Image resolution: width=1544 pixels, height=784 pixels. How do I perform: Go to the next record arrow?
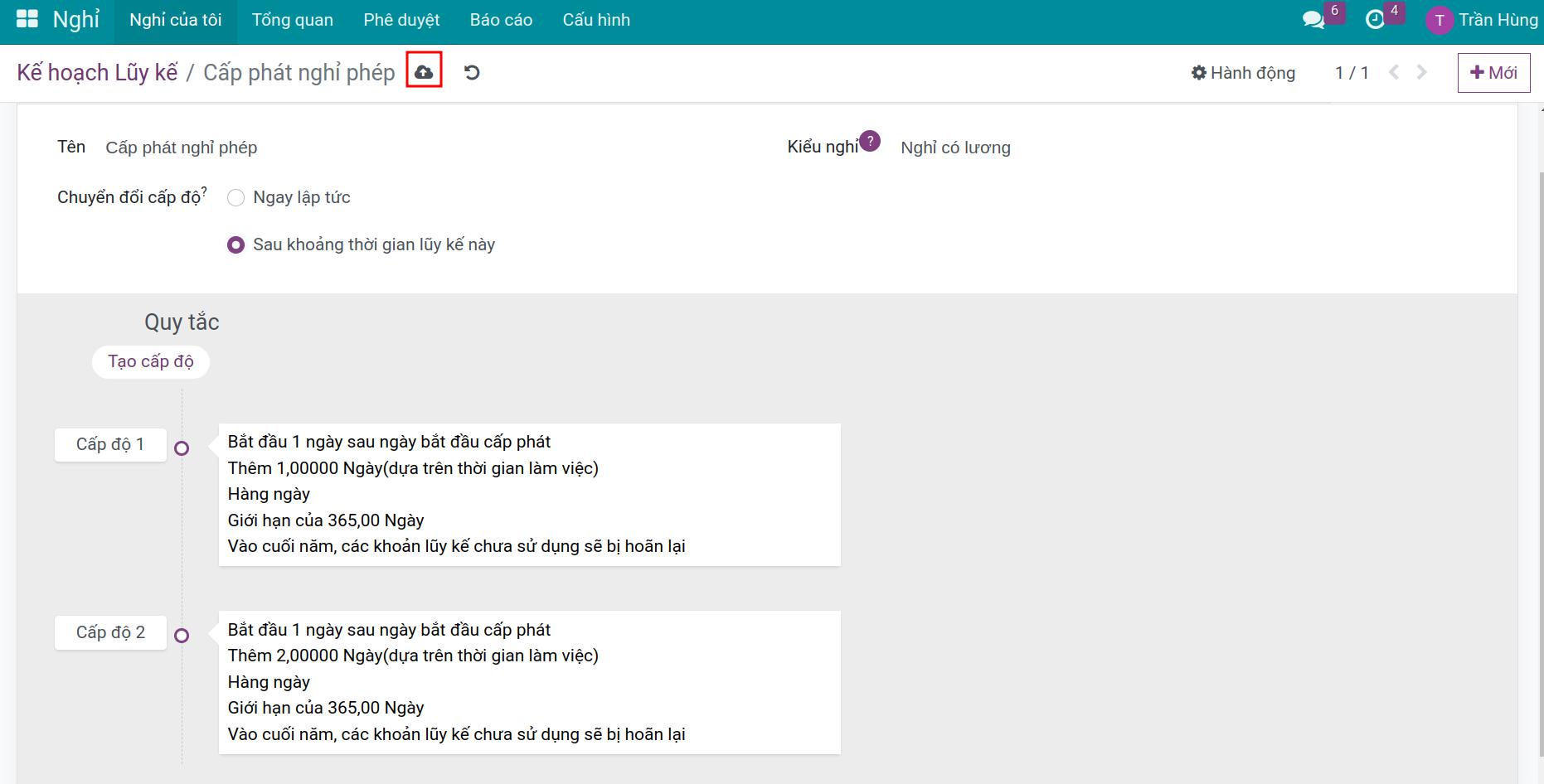tap(1422, 73)
